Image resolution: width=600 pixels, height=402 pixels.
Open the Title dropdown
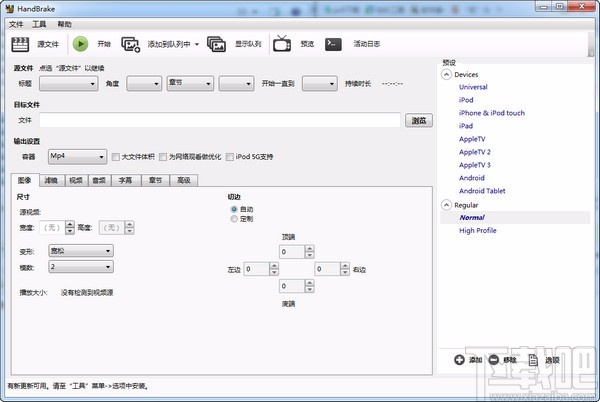click(68, 83)
